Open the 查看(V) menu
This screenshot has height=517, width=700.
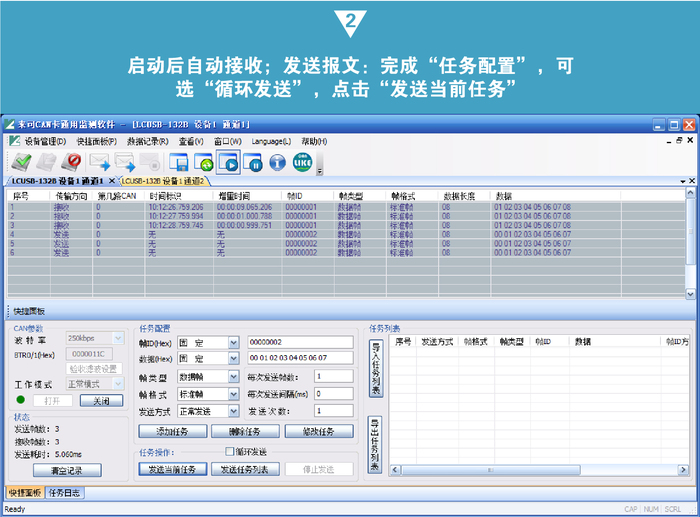(x=191, y=142)
